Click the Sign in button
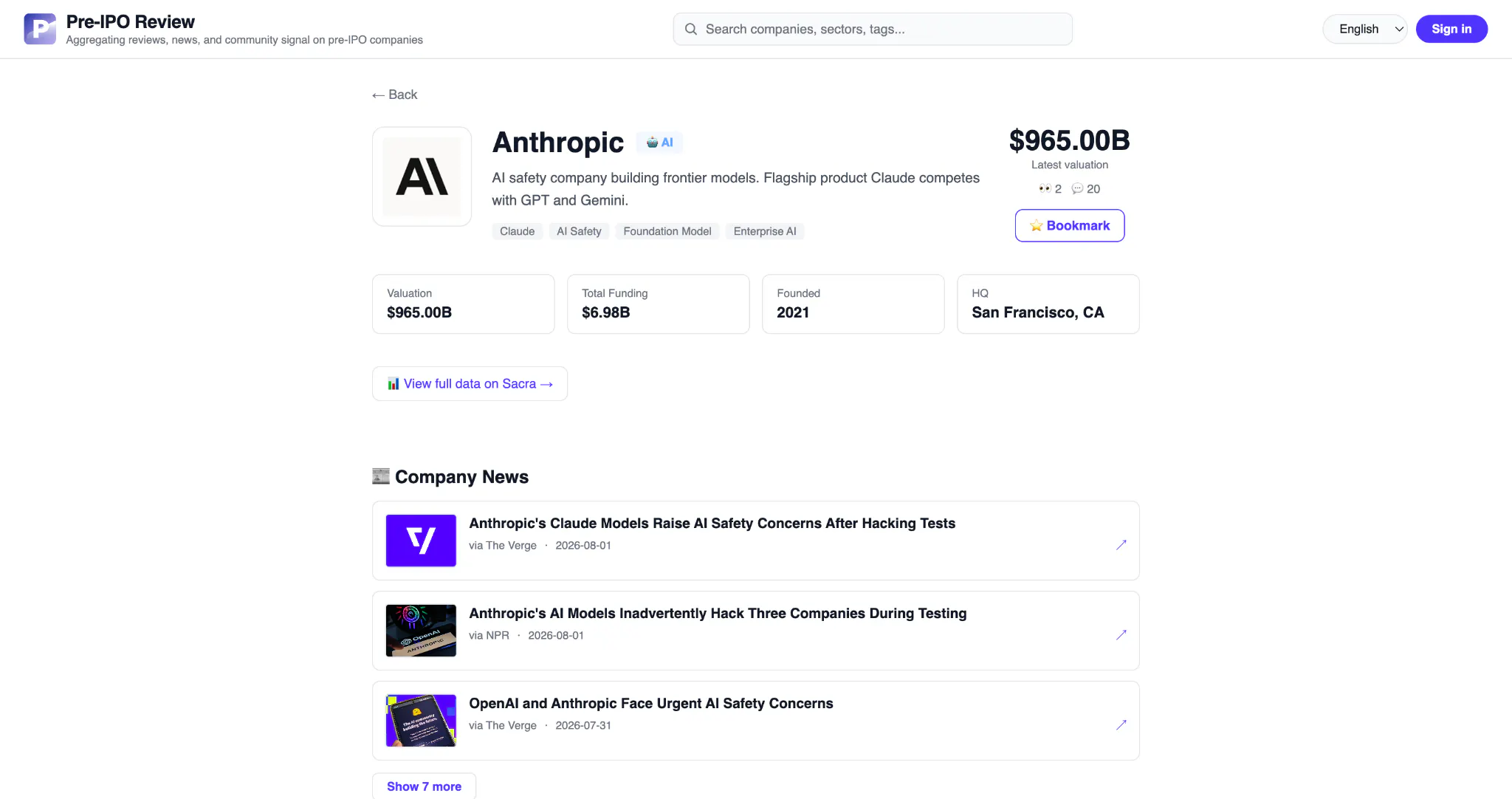This screenshot has height=799, width=1512. [x=1451, y=29]
